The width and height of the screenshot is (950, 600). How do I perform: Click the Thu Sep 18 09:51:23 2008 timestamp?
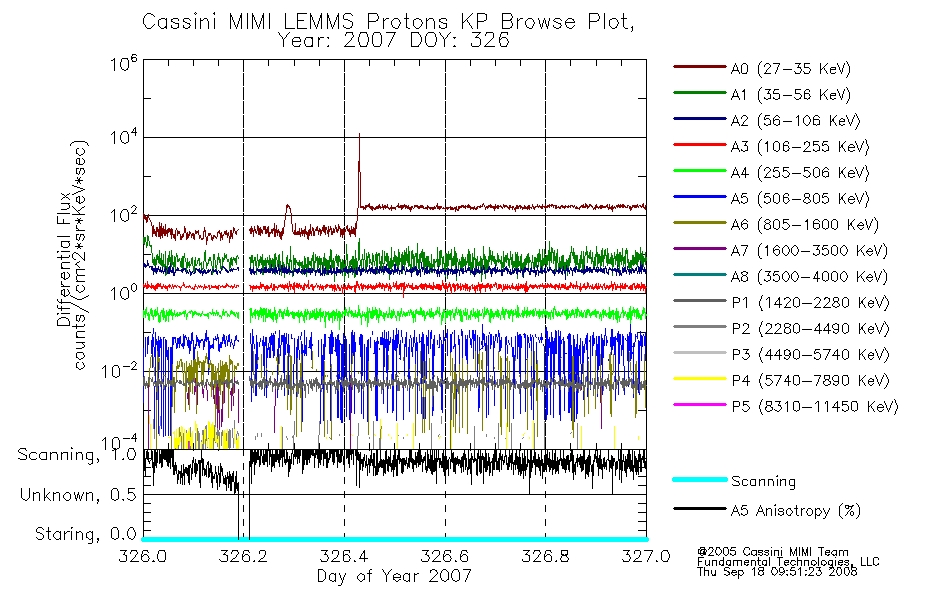click(x=777, y=572)
